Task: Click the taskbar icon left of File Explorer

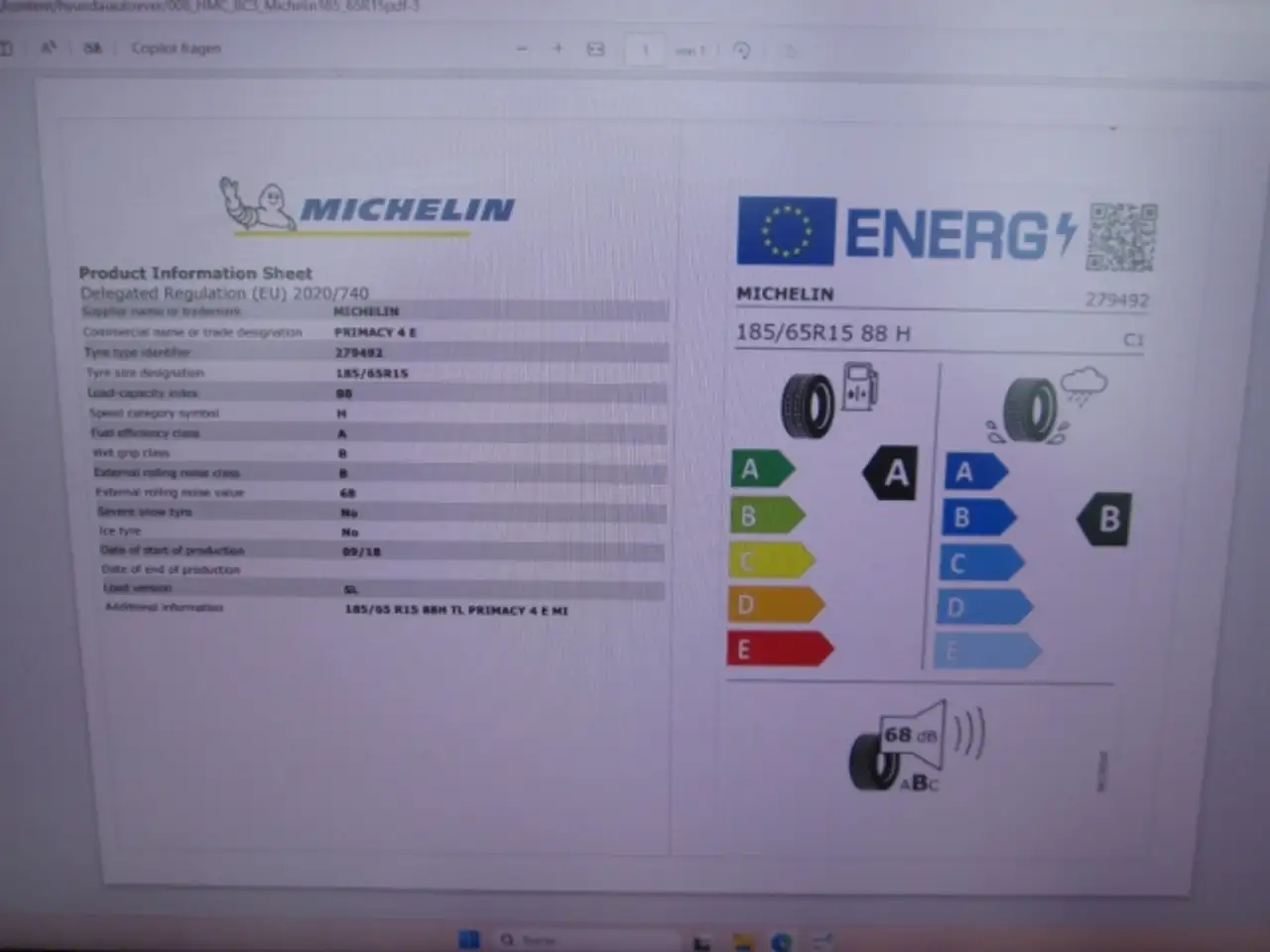Action: pyautogui.click(x=701, y=941)
